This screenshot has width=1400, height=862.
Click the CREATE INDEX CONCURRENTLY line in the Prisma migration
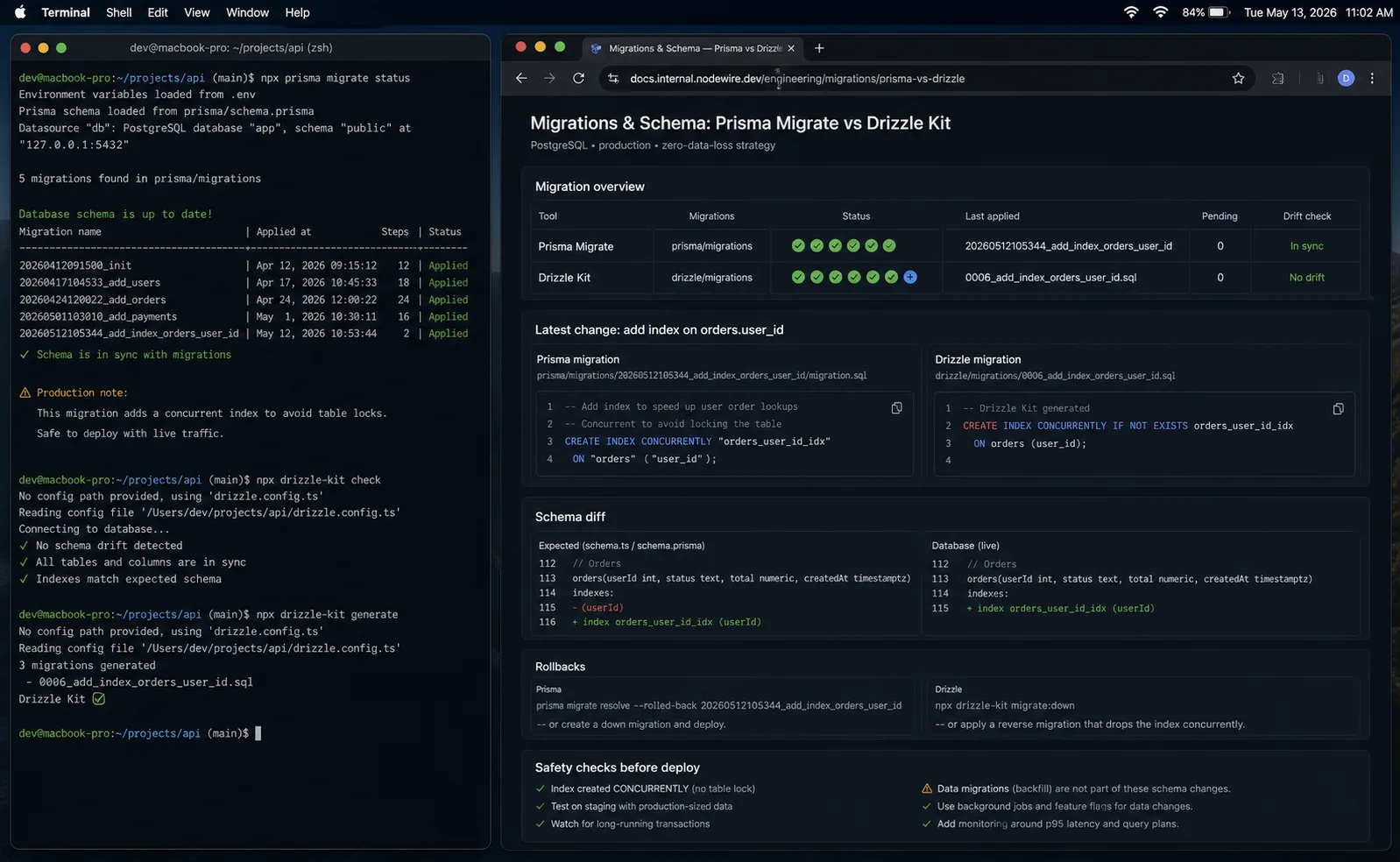pyautogui.click(x=696, y=442)
